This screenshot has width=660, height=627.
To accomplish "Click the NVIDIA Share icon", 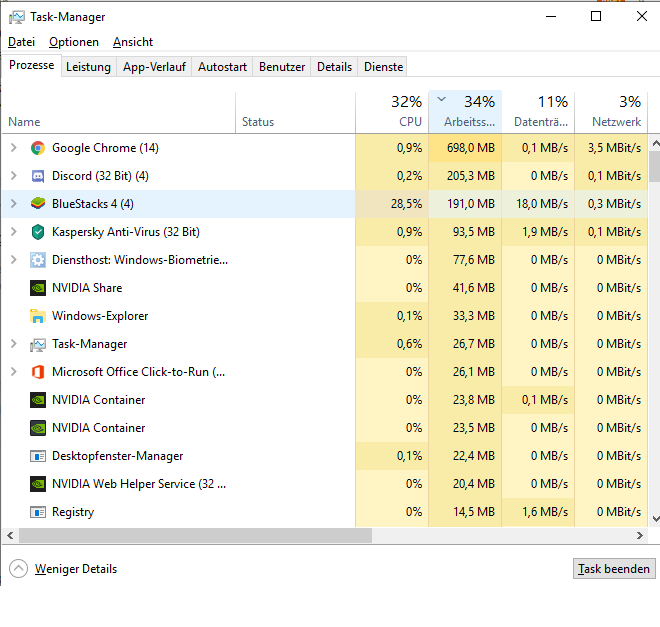I will (38, 288).
